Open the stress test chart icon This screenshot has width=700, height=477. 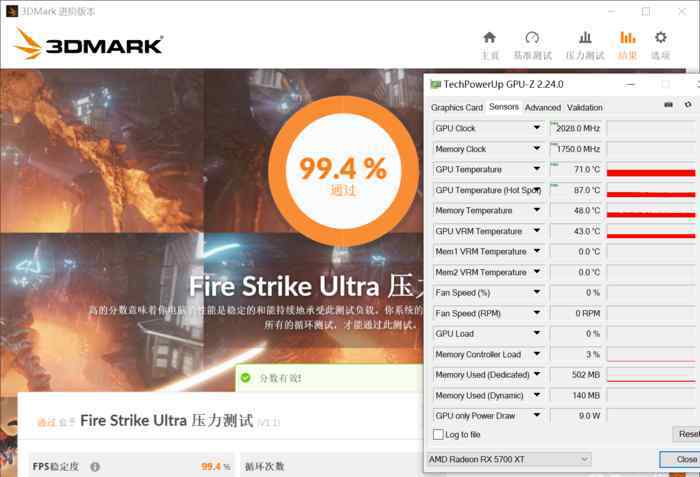point(585,38)
